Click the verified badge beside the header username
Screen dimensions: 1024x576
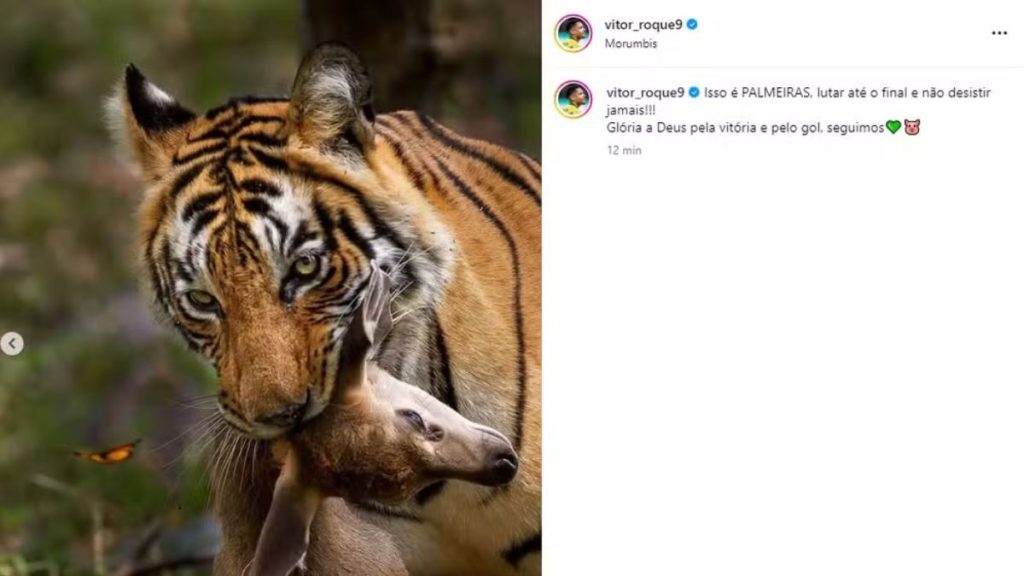pyautogui.click(x=690, y=26)
